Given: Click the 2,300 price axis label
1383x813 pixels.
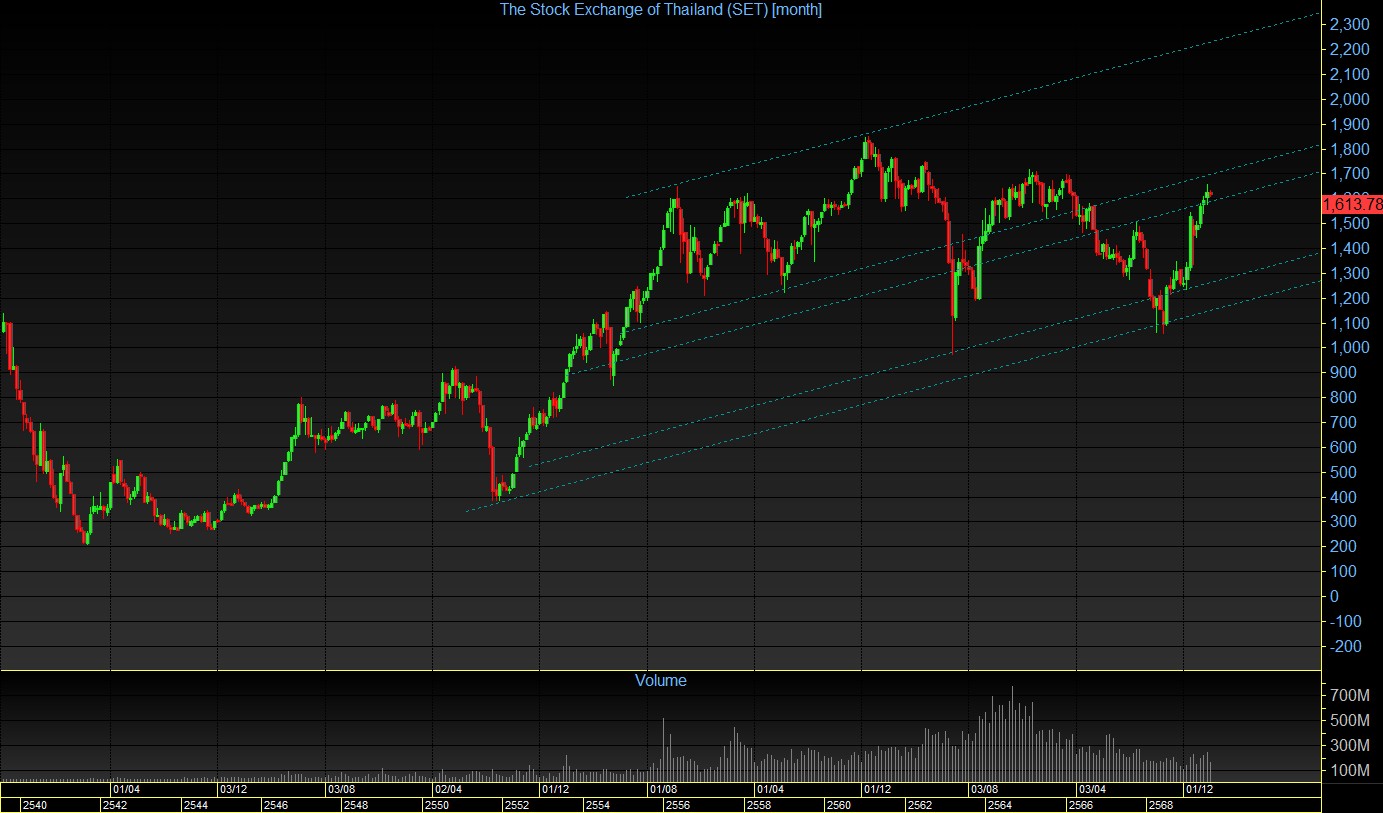Looking at the screenshot, I should 1349,24.
